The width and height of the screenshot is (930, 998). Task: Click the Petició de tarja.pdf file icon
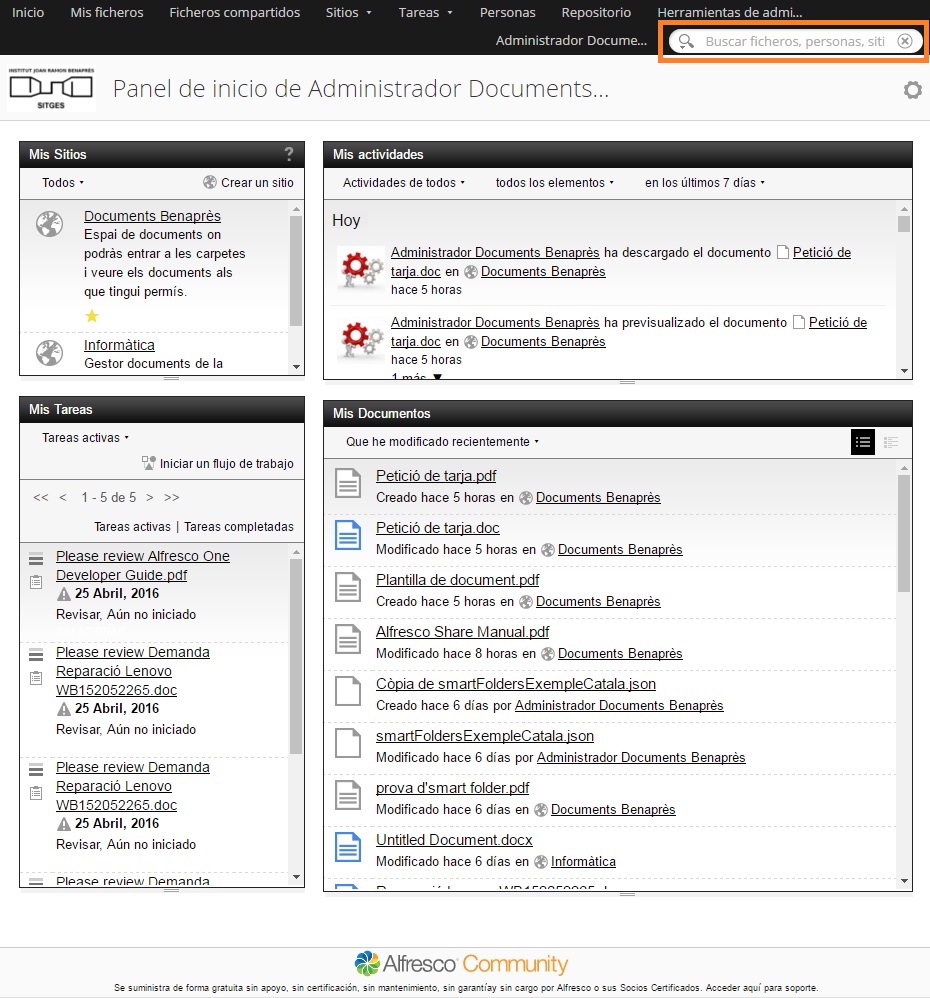point(348,483)
